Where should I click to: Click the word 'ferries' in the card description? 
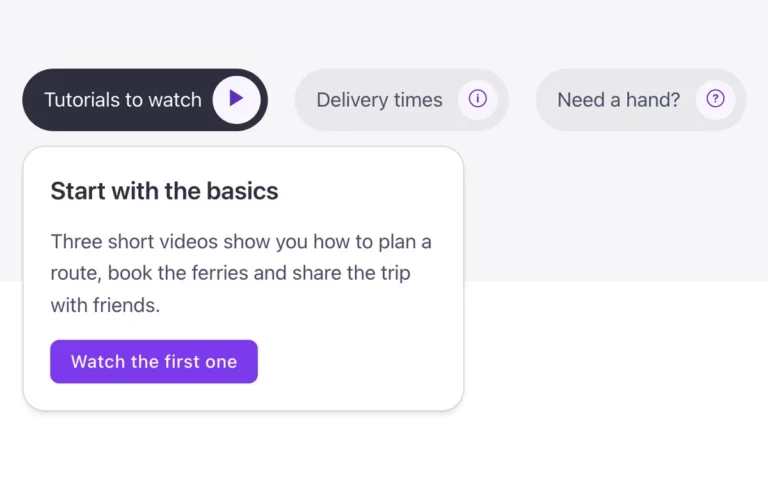coord(219,273)
